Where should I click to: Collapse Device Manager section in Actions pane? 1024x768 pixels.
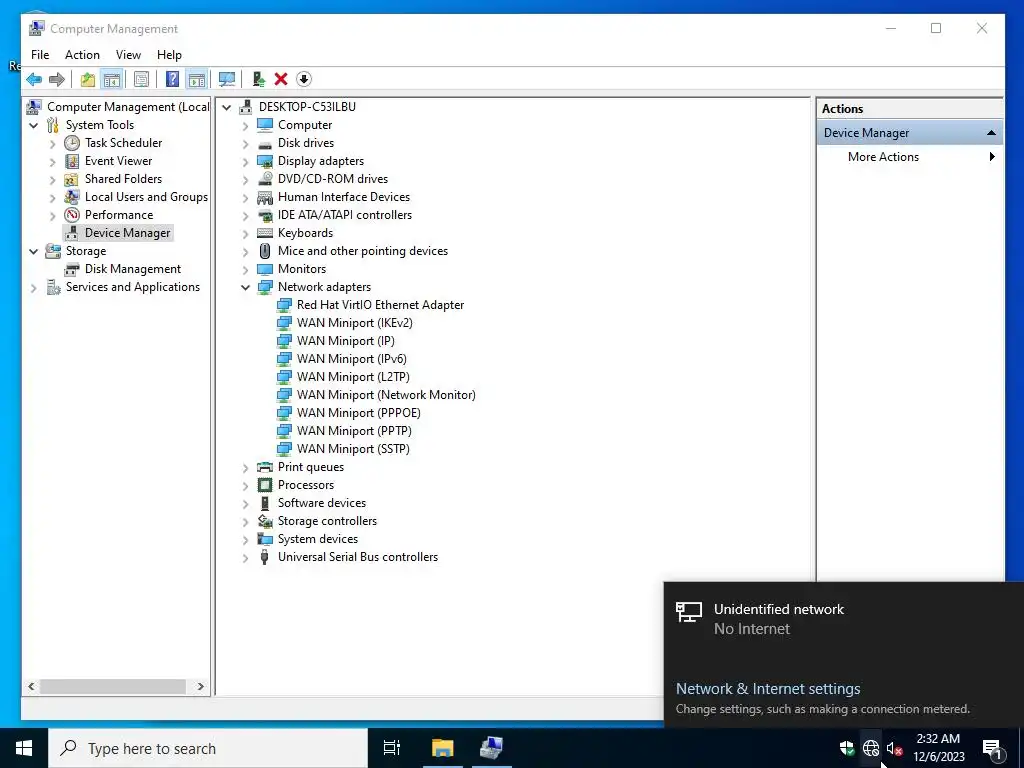[991, 133]
